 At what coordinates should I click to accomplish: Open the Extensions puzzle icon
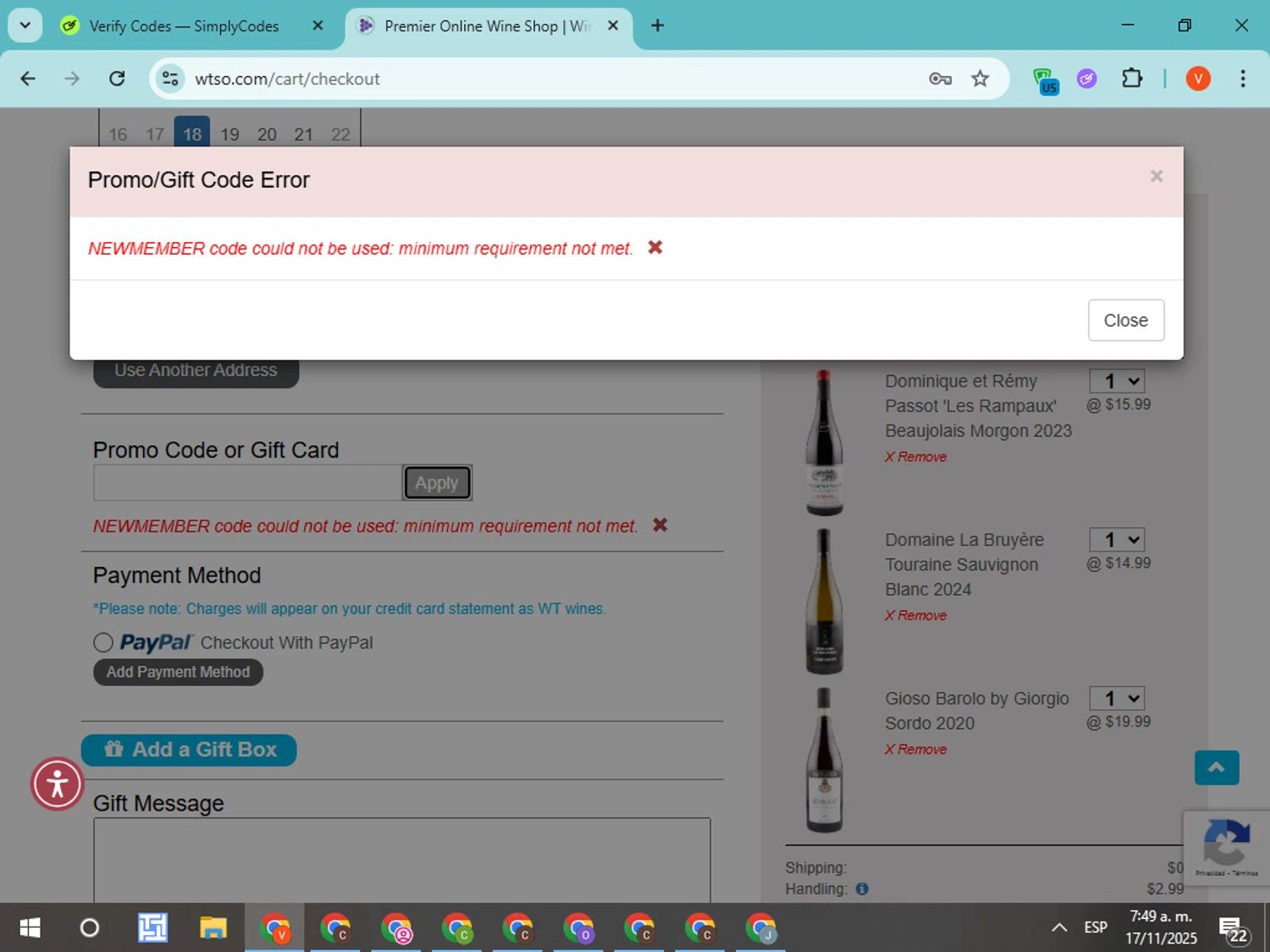click(x=1132, y=79)
